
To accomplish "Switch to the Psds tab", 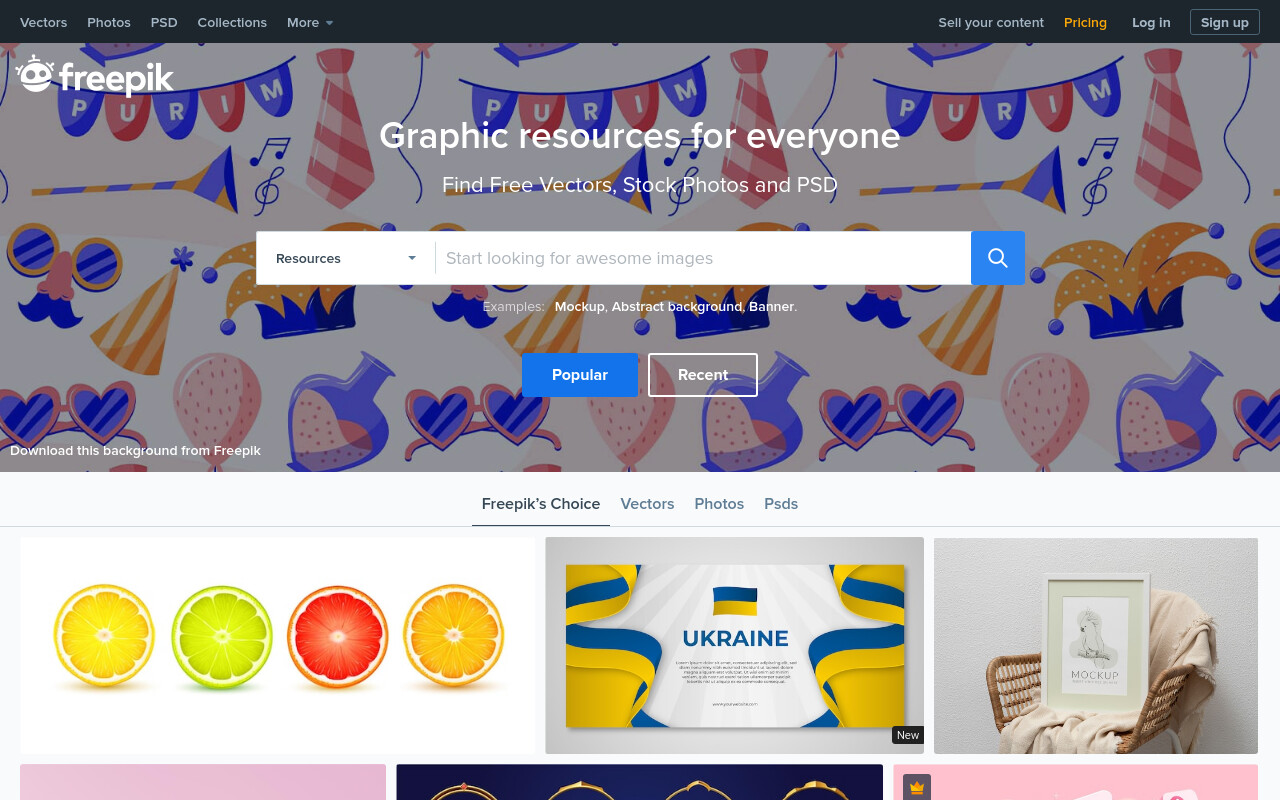I will tap(781, 504).
